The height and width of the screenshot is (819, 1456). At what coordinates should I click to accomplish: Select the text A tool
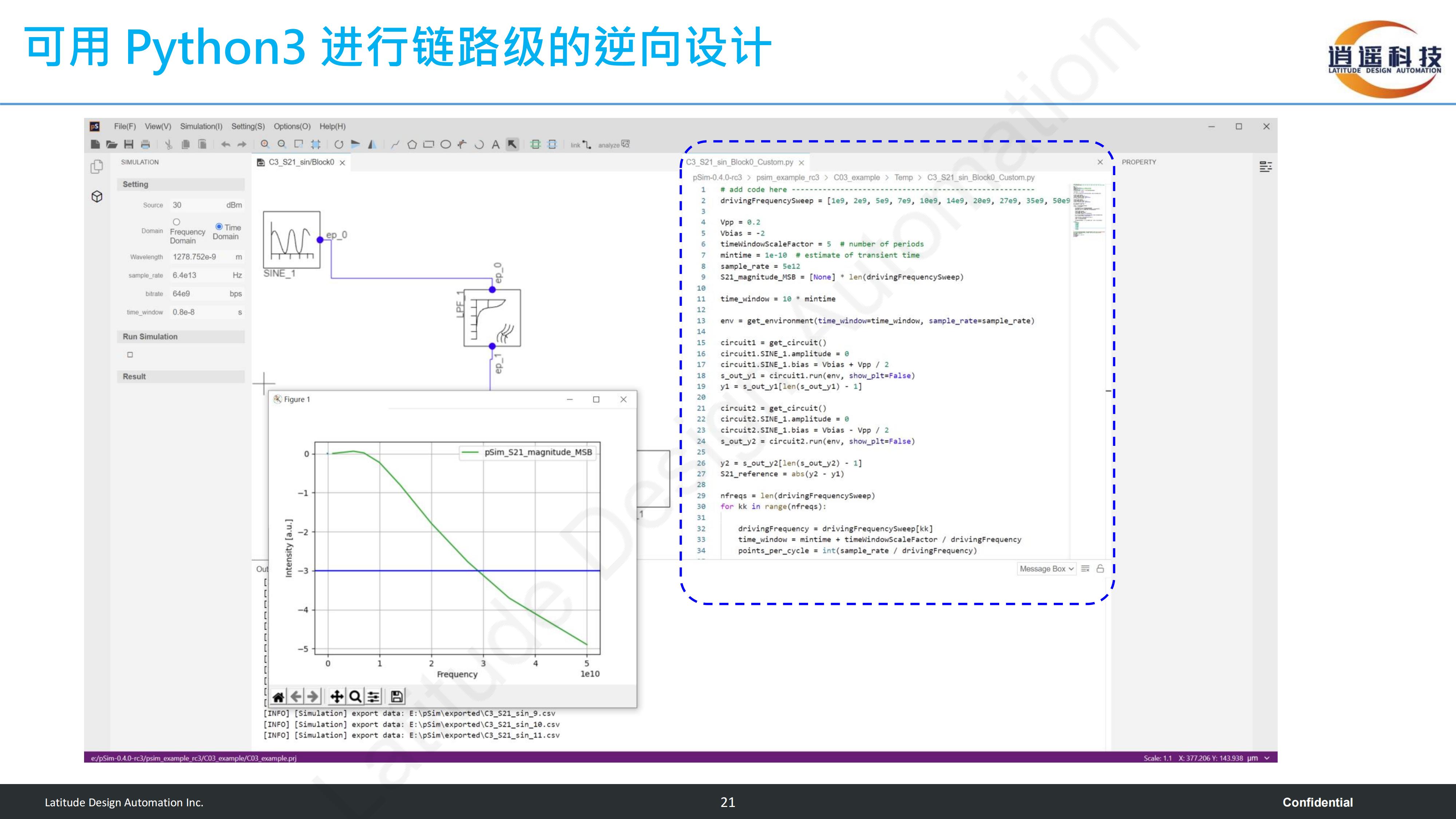[x=495, y=145]
